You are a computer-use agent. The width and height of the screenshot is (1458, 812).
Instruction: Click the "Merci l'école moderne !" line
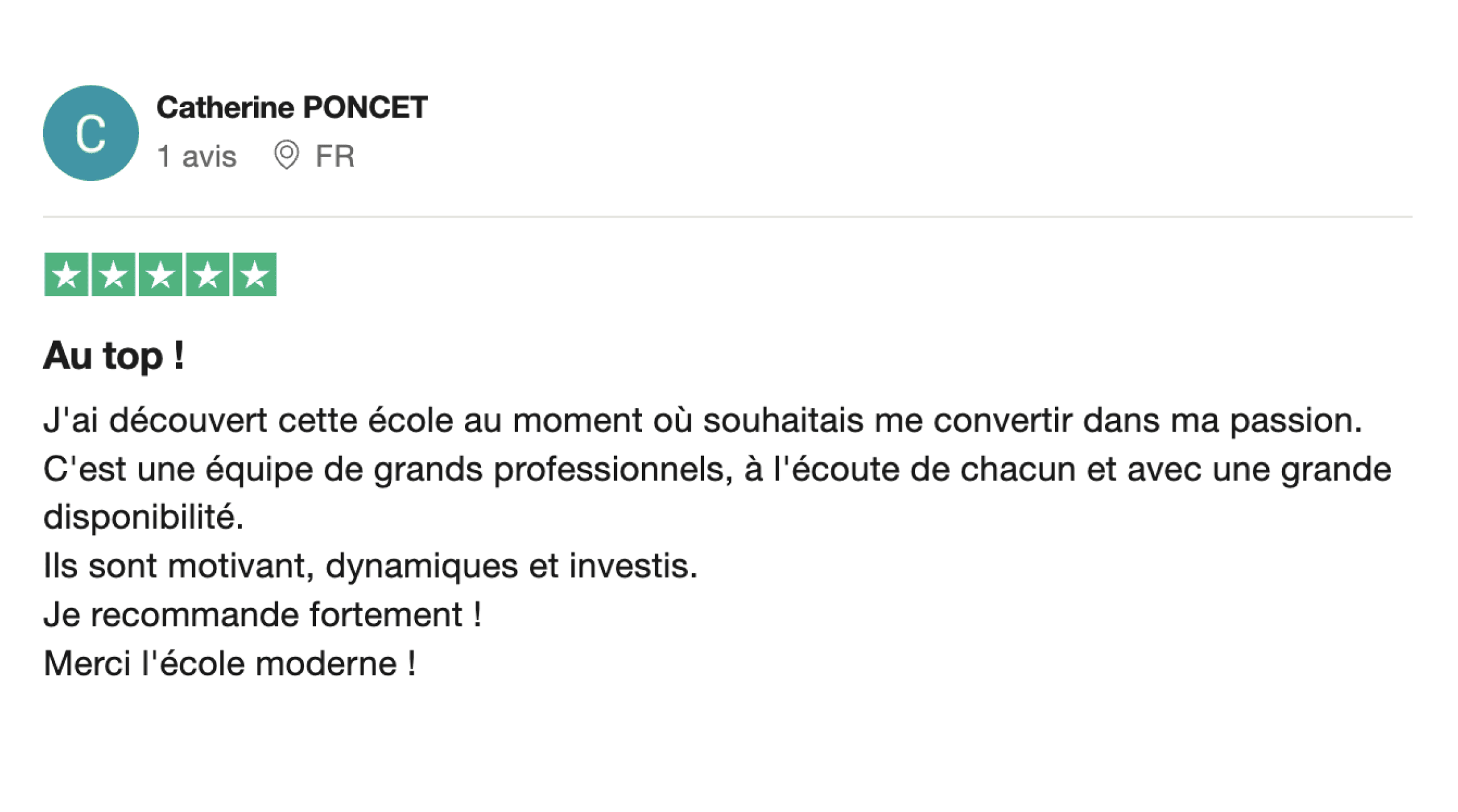[229, 664]
